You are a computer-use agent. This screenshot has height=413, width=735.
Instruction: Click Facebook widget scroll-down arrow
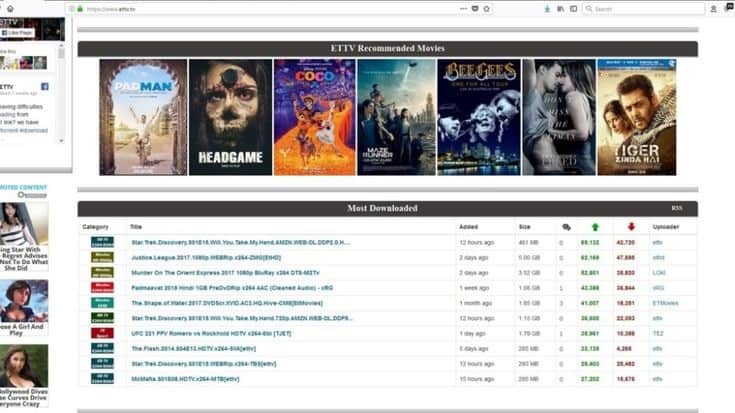[61, 141]
